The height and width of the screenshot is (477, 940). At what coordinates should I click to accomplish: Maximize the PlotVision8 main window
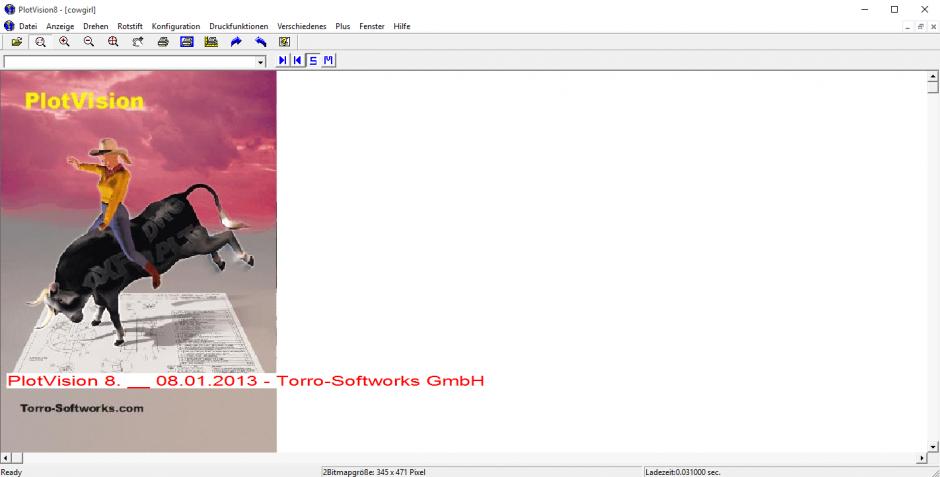(894, 9)
